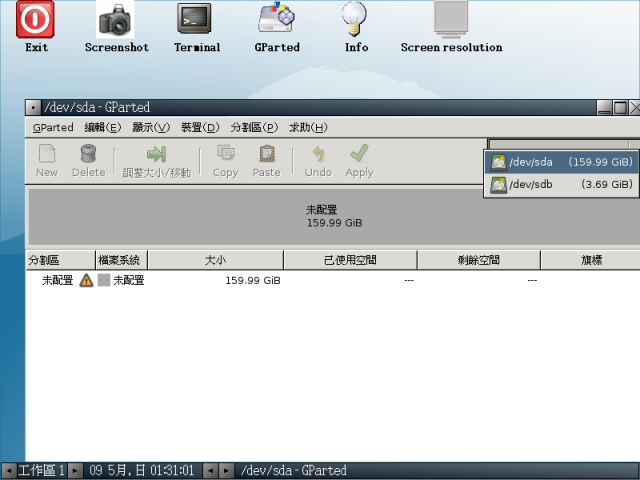640x480 pixels.
Task: Click the Delete partition toolbar icon
Action: (x=89, y=161)
